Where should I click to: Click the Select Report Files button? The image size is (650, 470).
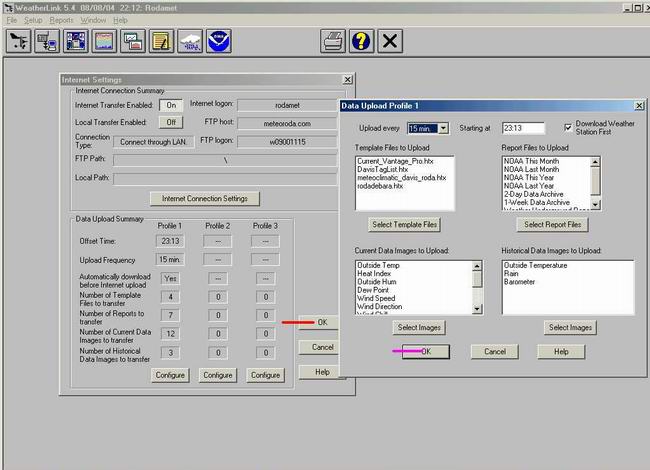point(553,225)
